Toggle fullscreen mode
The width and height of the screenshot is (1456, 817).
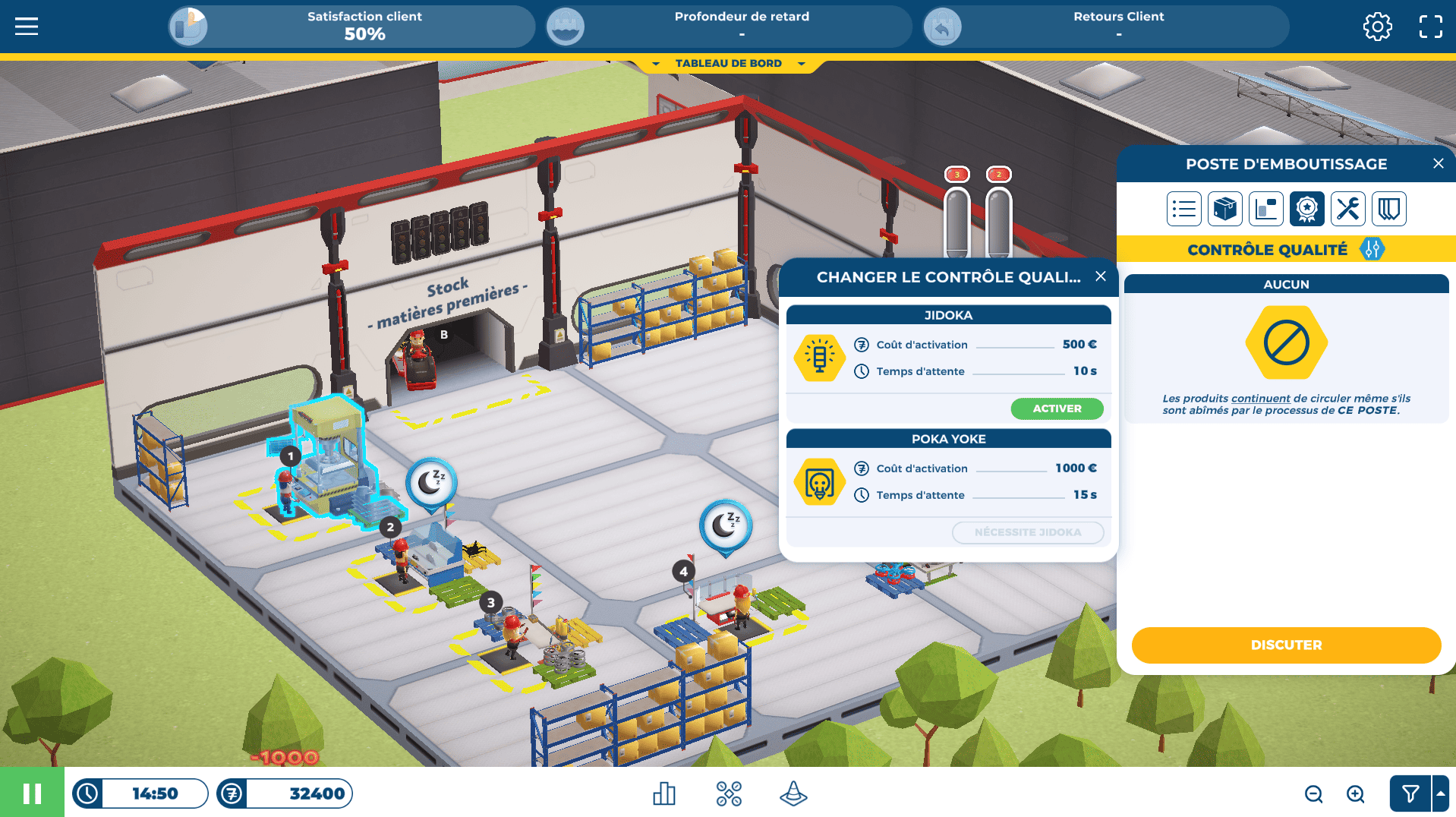(1430, 27)
